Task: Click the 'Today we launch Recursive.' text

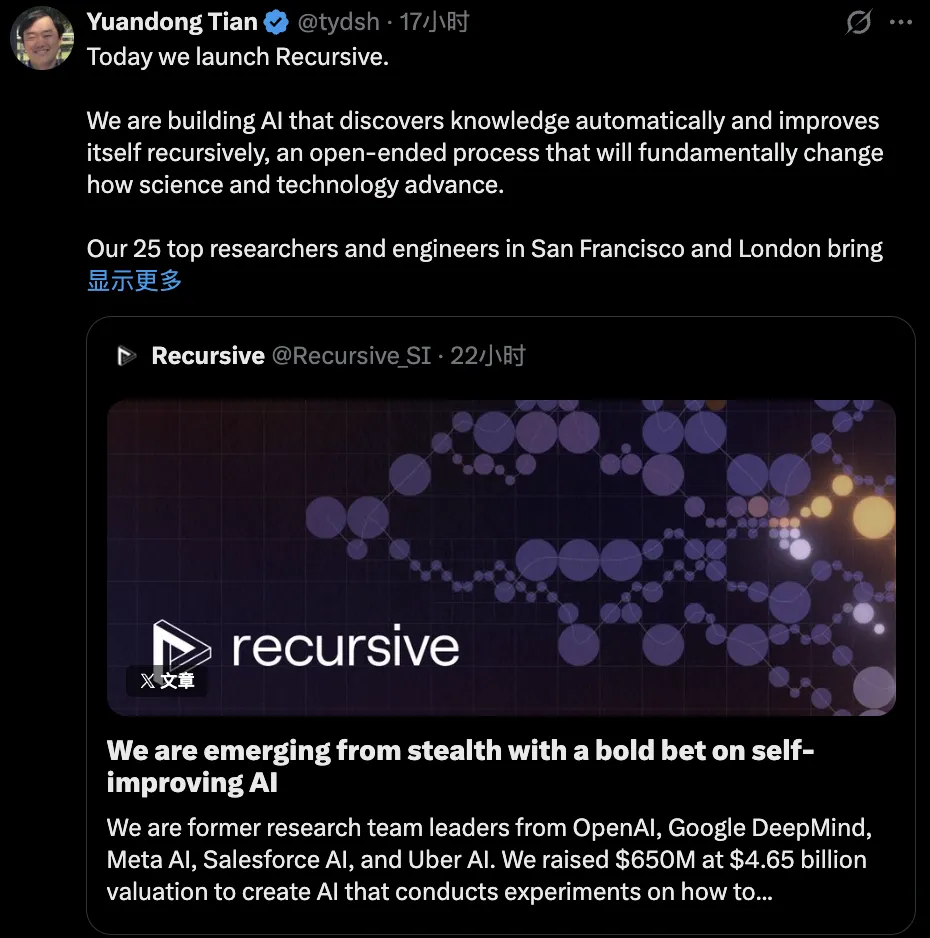Action: [x=238, y=57]
